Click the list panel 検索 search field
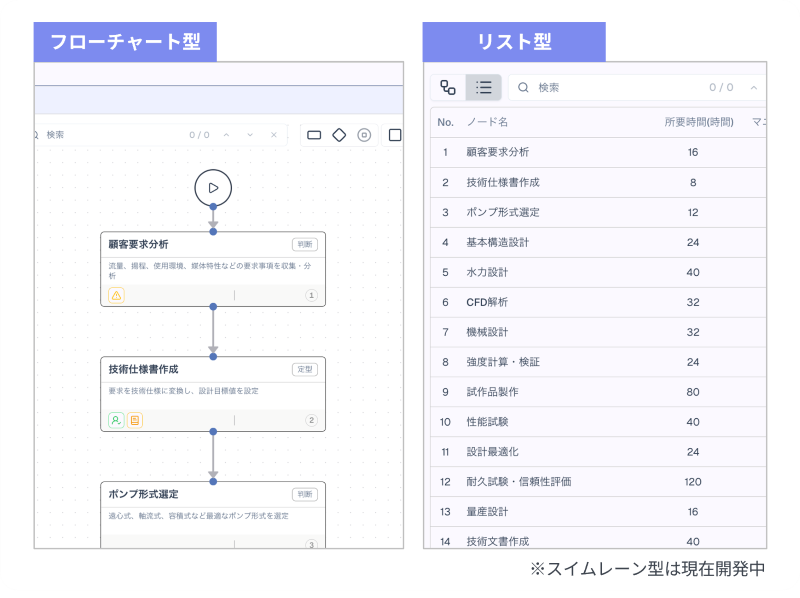 point(610,88)
